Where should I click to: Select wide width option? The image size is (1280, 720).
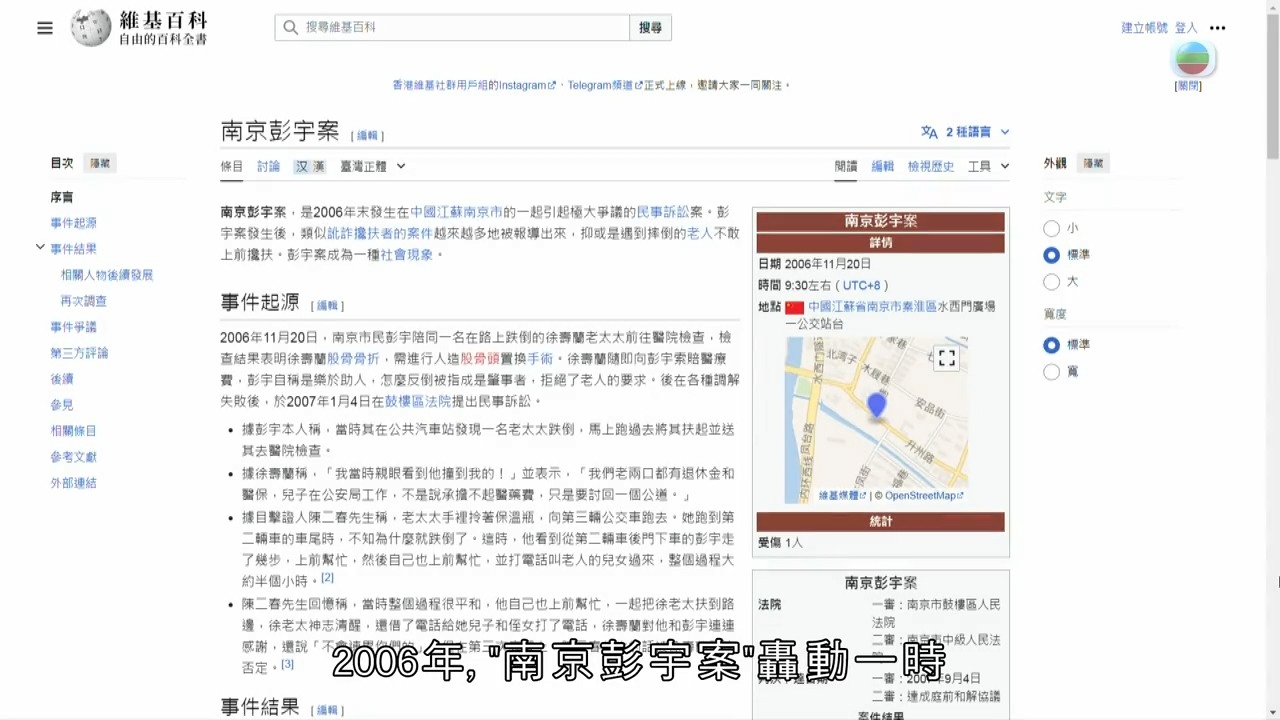click(1051, 372)
